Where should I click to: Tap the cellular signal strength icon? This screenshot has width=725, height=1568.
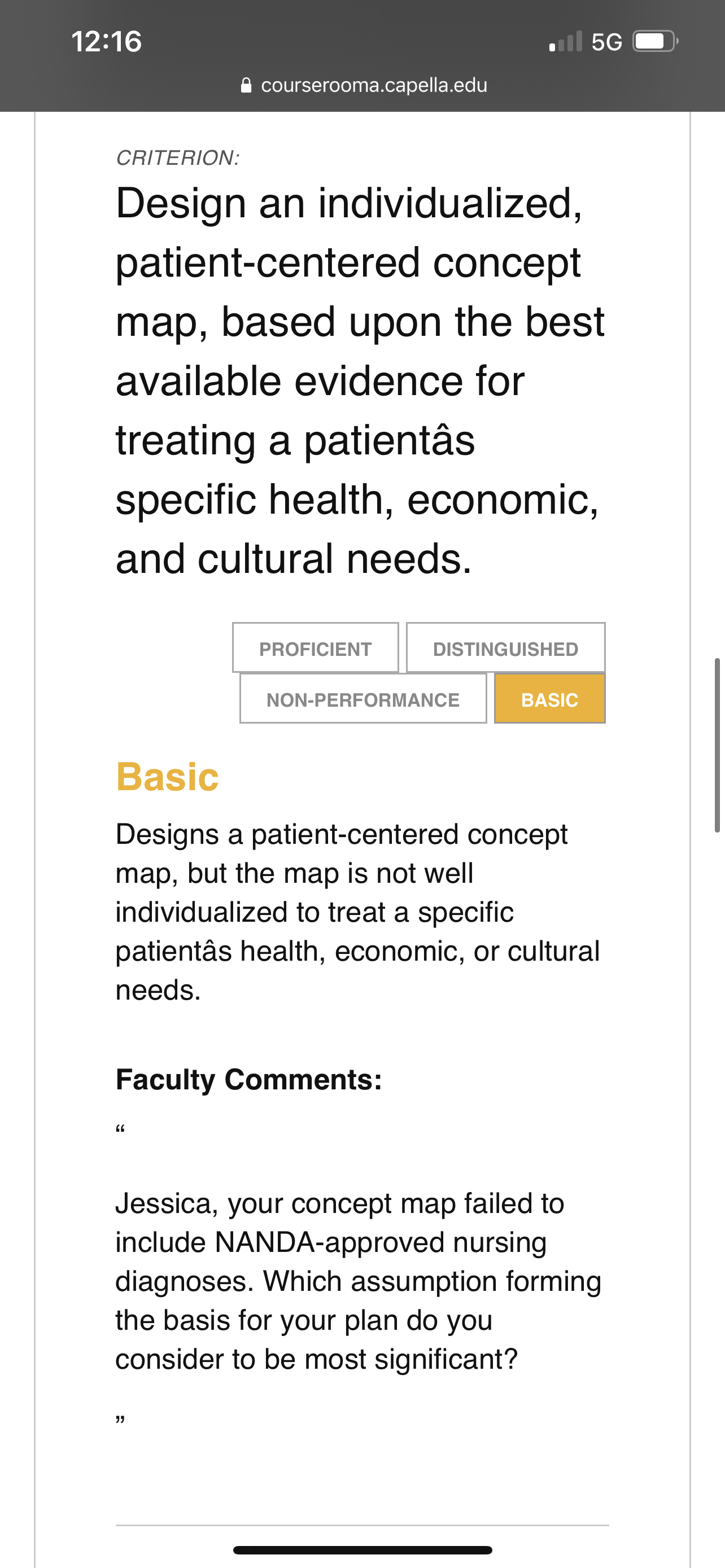(x=566, y=41)
